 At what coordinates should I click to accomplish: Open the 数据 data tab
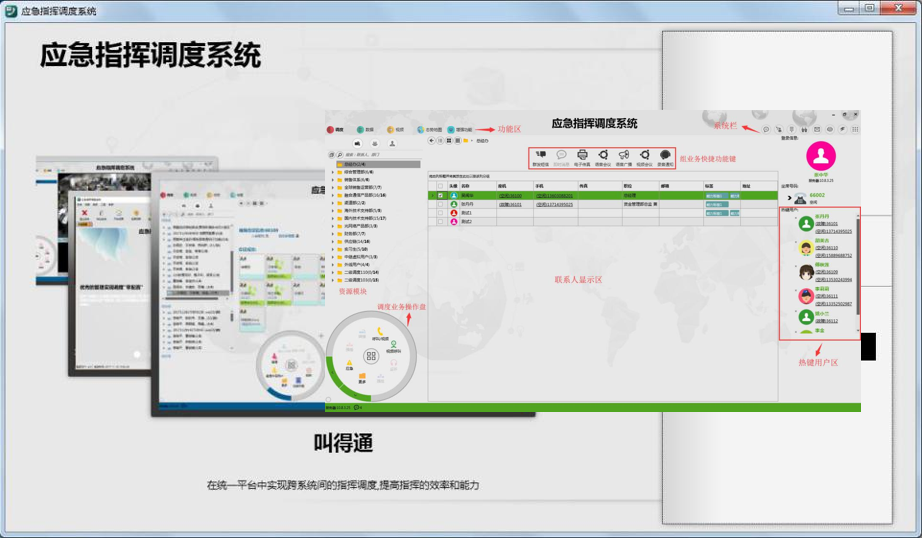click(x=365, y=130)
